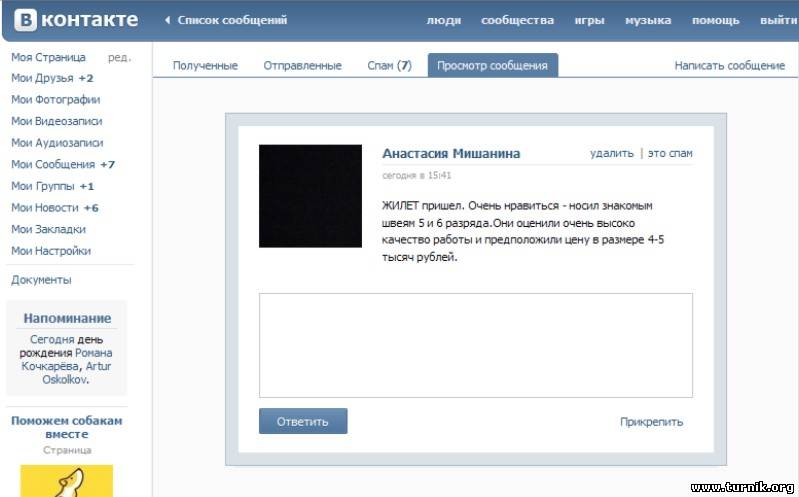
Task: Click the yellow dog charity image
Action: coord(67,480)
